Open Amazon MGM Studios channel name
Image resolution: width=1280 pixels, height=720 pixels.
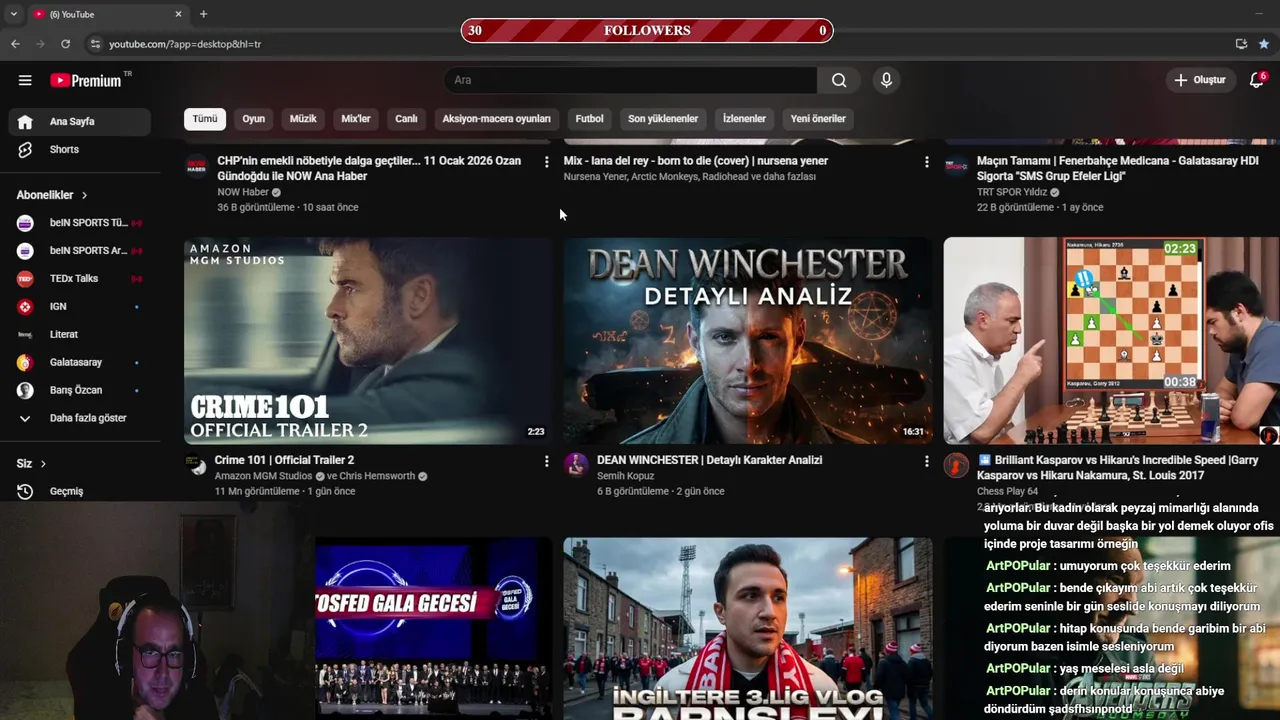click(x=263, y=476)
